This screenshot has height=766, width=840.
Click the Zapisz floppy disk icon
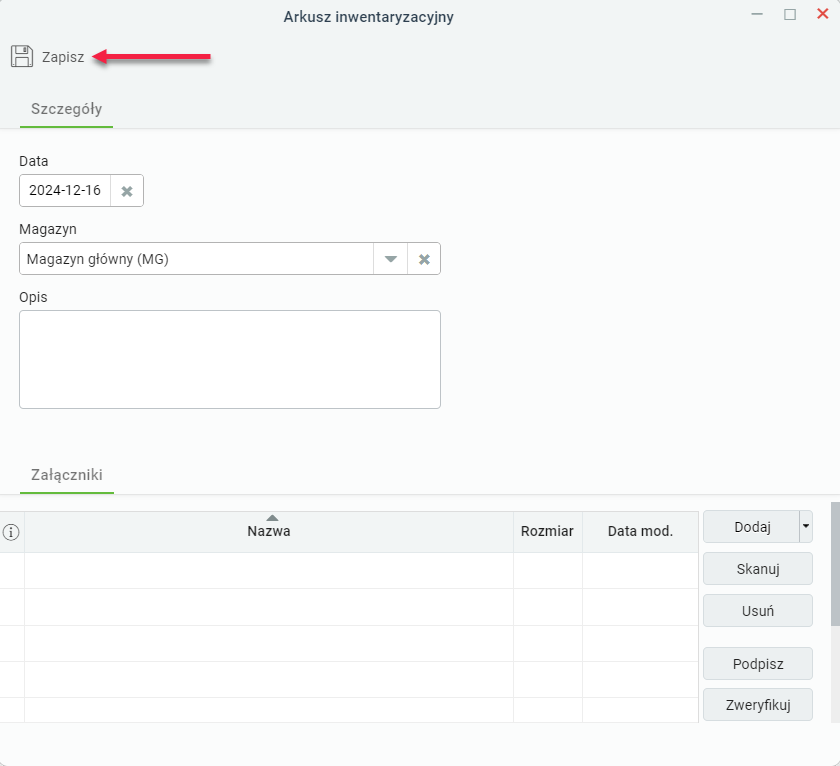(x=22, y=56)
